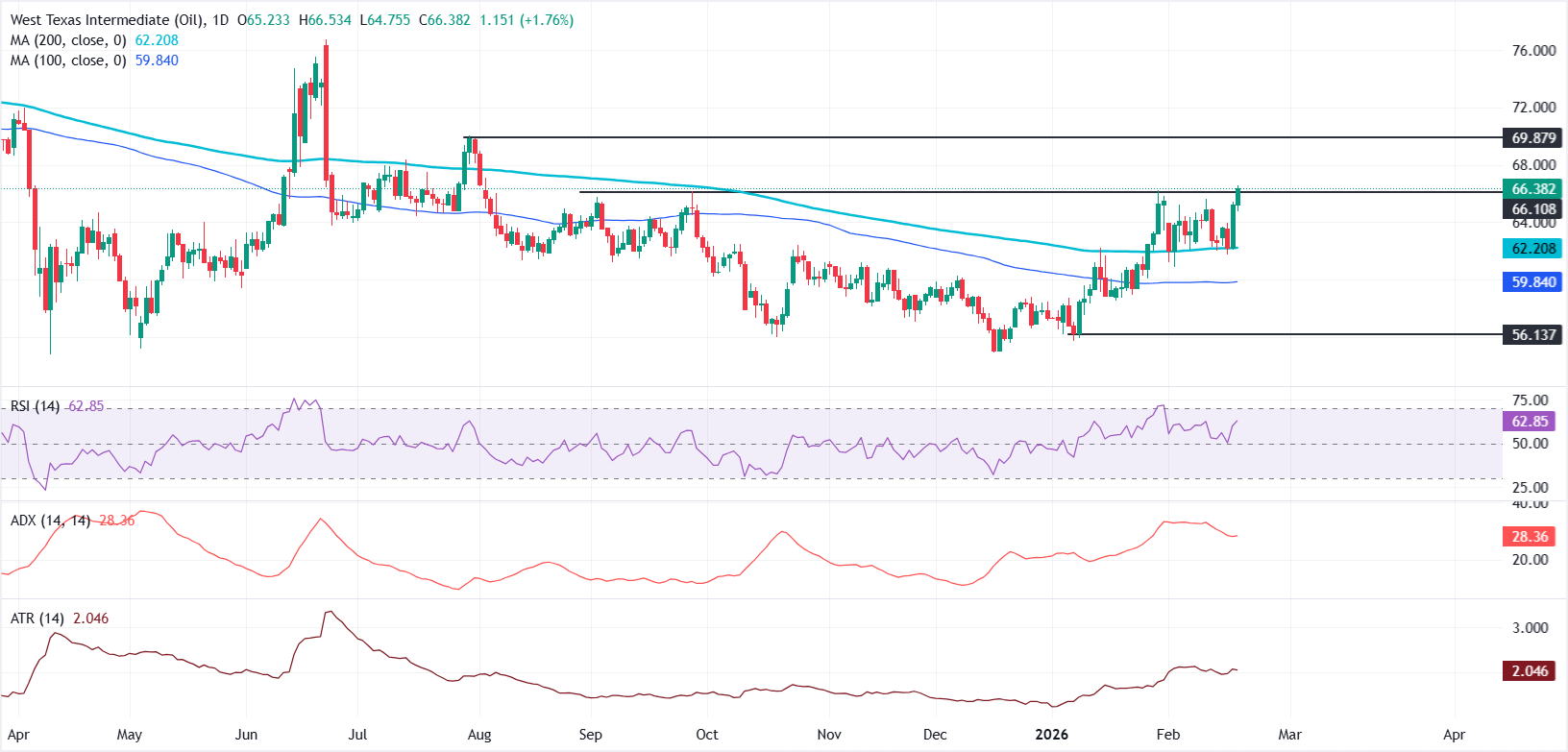This screenshot has width=1568, height=752.
Task: Click the green 66.382 current price tag
Action: click(x=1533, y=189)
